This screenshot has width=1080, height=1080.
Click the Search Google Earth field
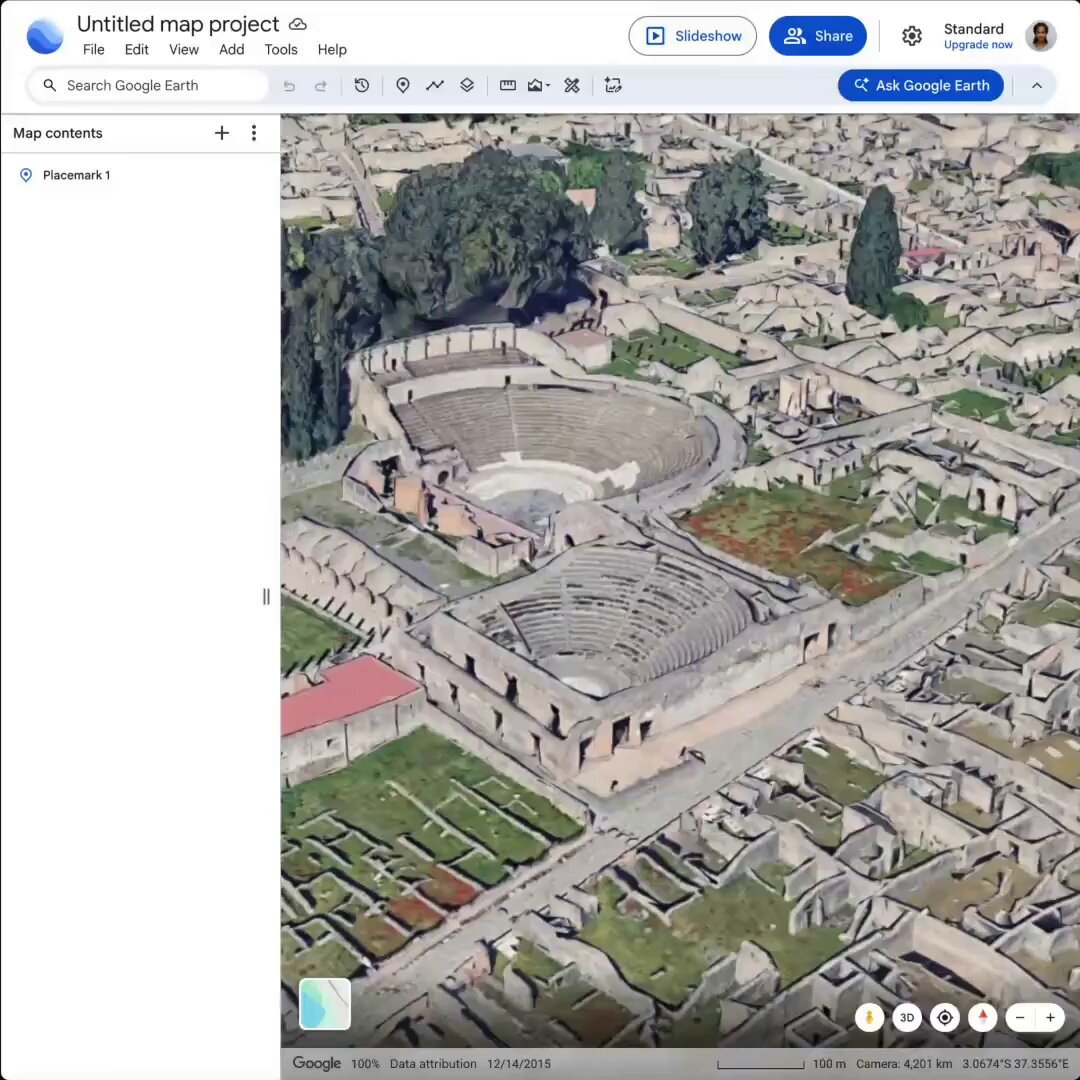(148, 85)
